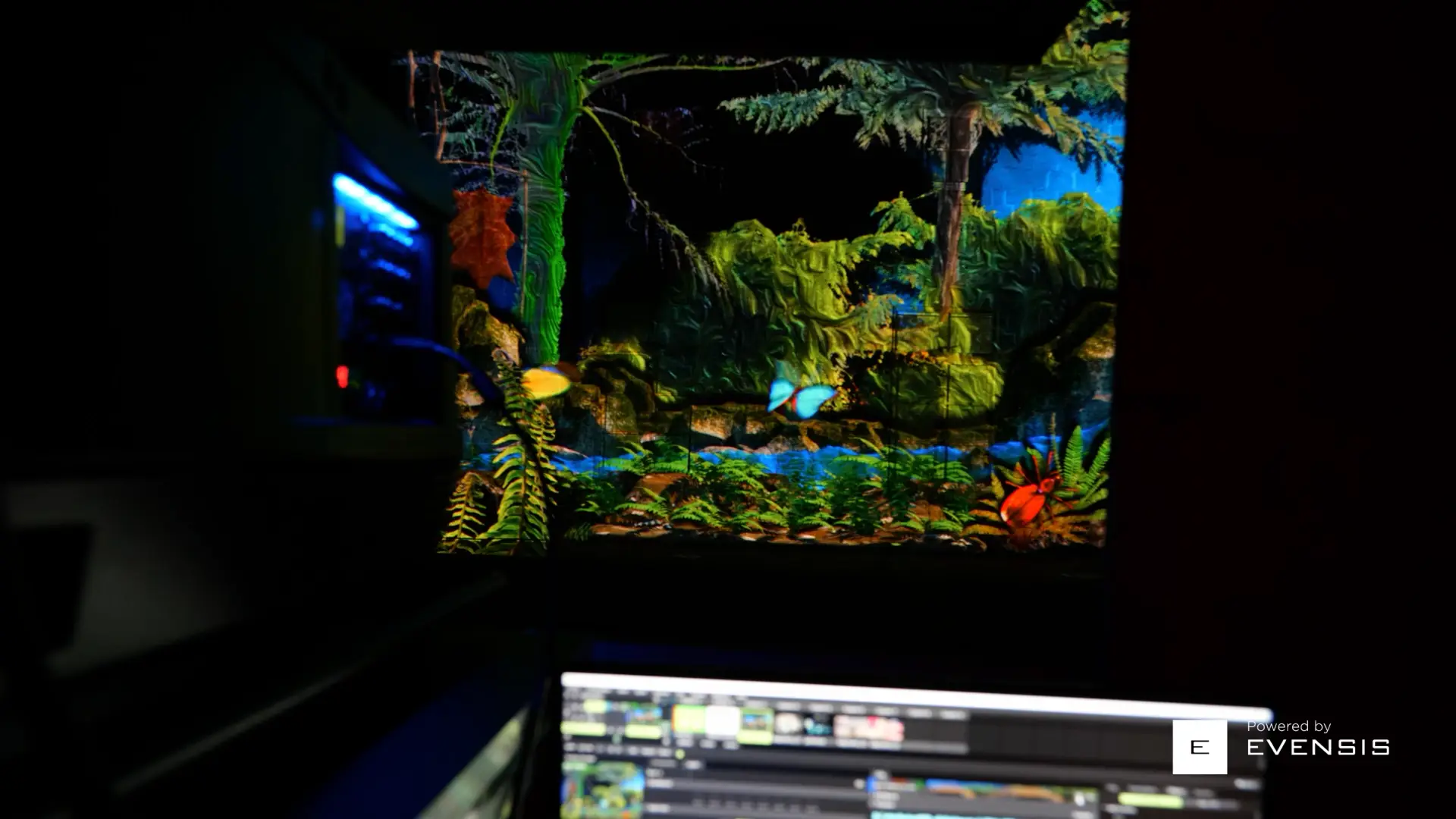The height and width of the screenshot is (819, 1456).
Task: Click the small jungle thumbnail near top-left
Action: click(644, 714)
